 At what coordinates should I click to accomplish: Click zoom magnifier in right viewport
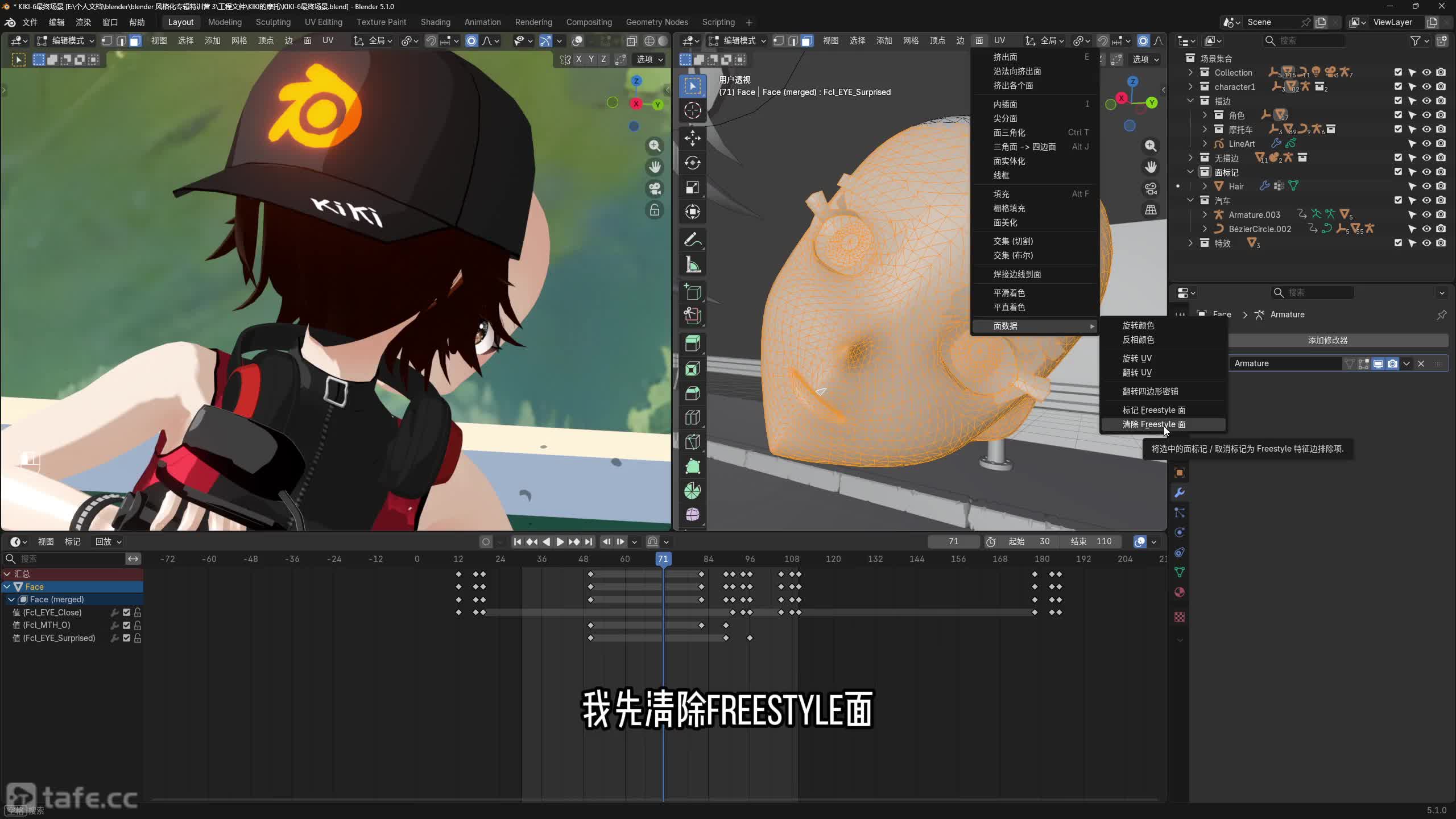coord(1151,146)
